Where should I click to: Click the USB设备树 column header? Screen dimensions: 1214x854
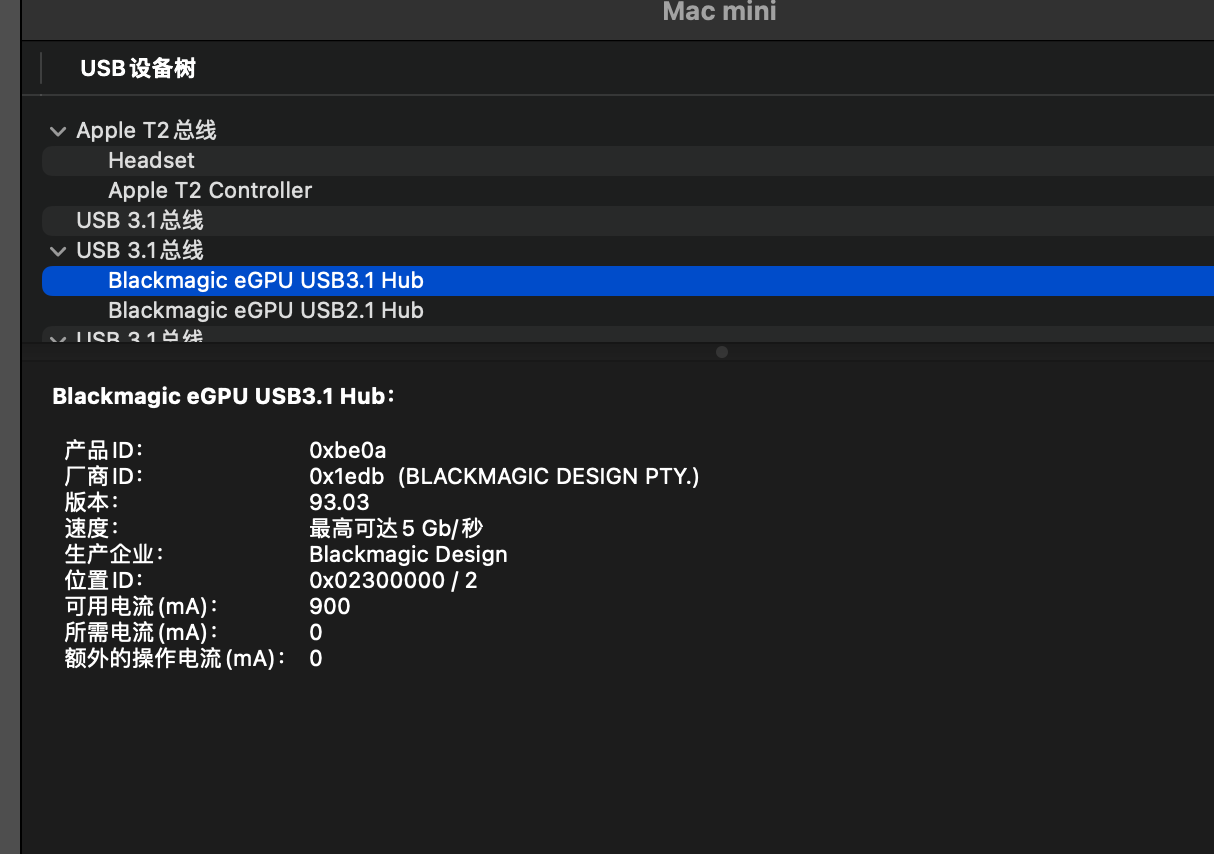pos(138,68)
